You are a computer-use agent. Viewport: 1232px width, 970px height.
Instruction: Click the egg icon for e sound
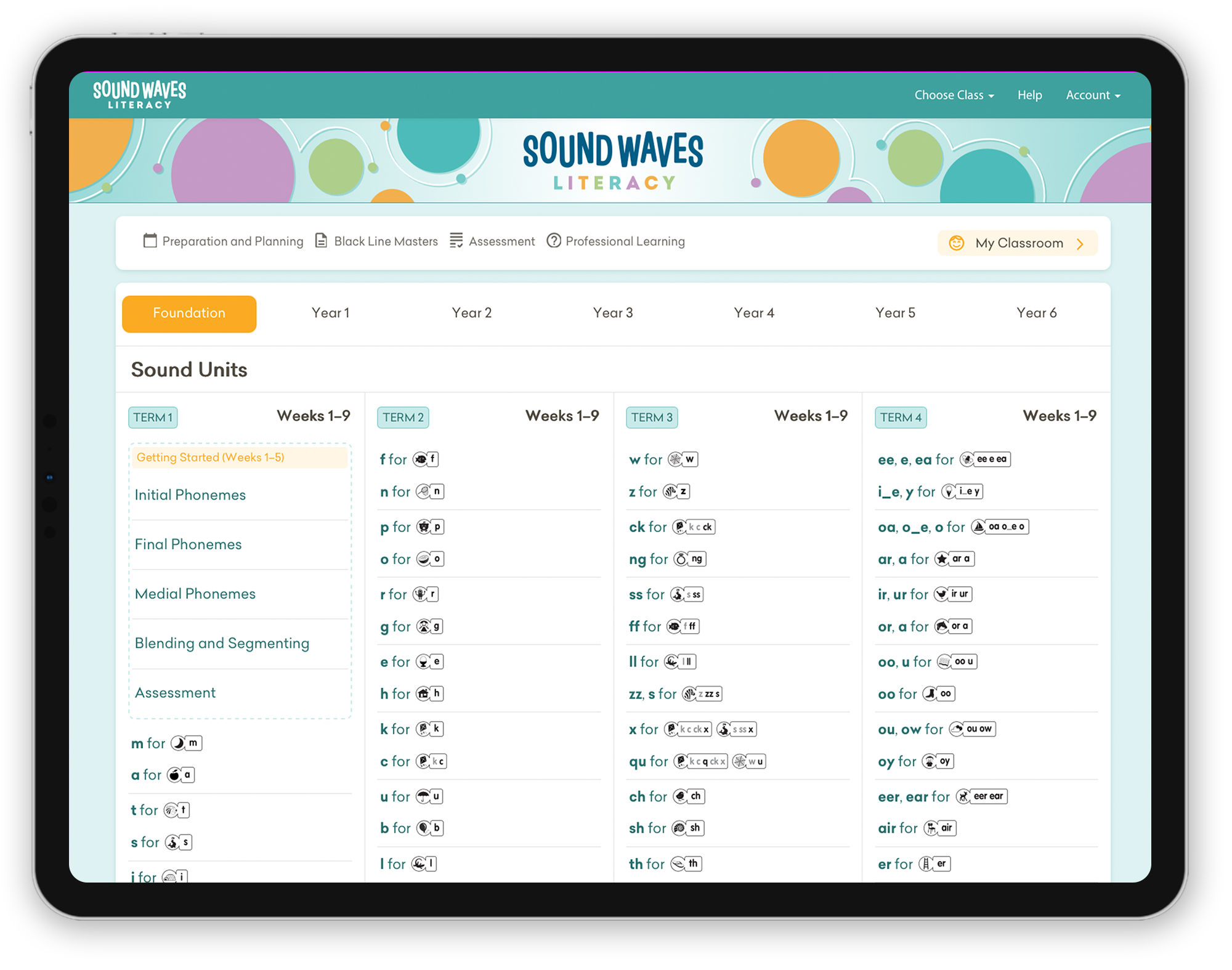tap(424, 662)
